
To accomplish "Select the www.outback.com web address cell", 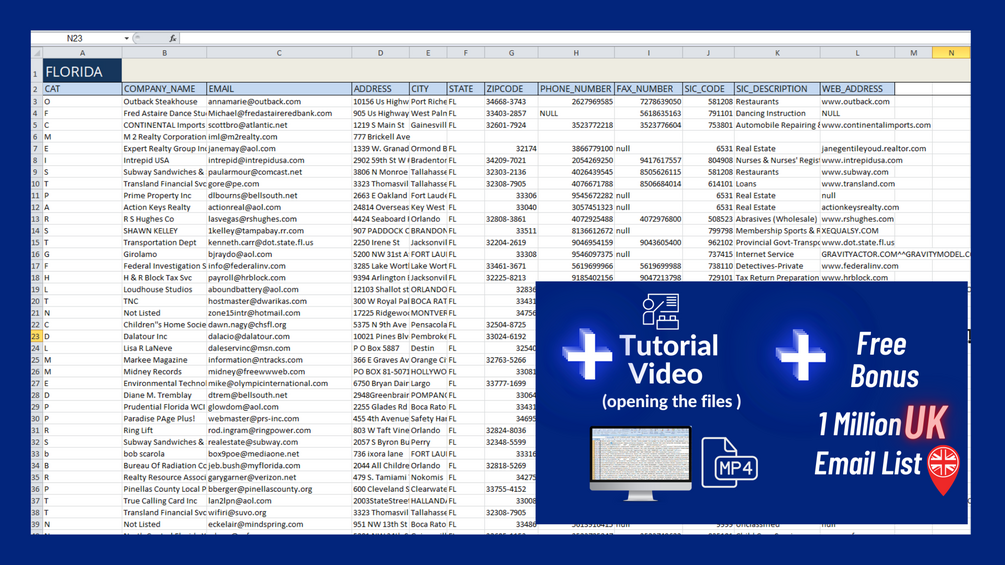I will tap(857, 101).
